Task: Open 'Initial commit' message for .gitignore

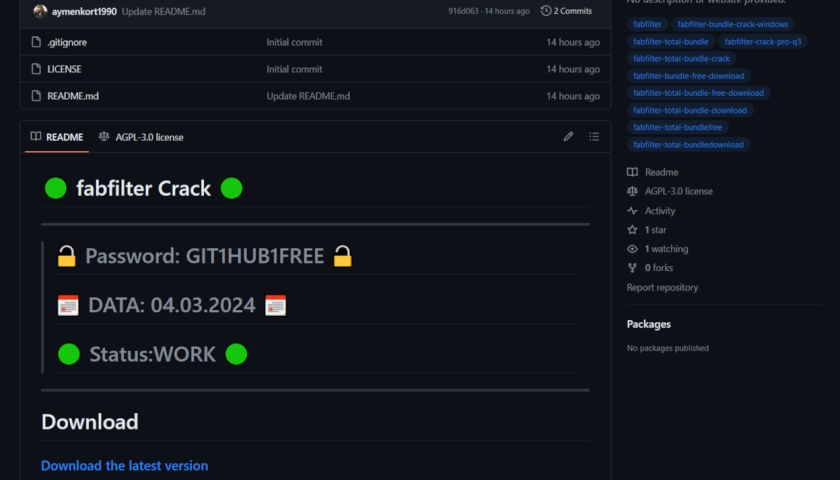Action: (294, 42)
